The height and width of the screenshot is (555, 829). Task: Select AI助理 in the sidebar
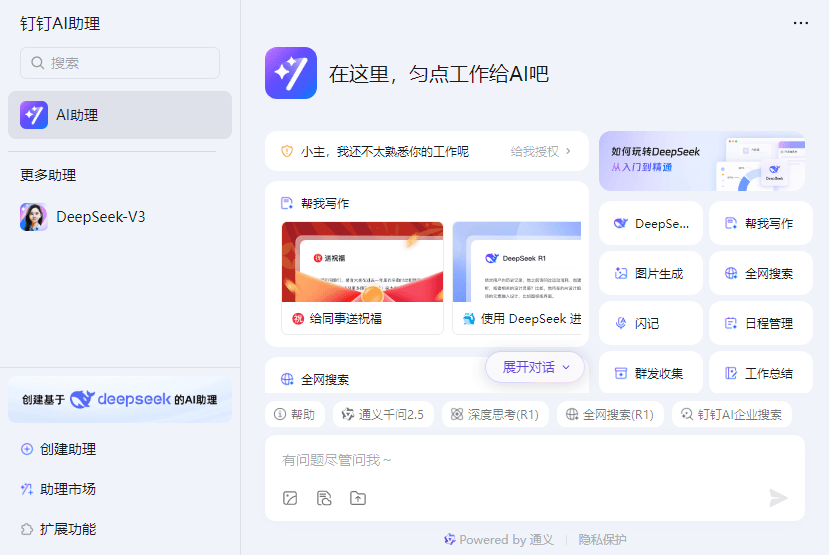click(x=120, y=115)
